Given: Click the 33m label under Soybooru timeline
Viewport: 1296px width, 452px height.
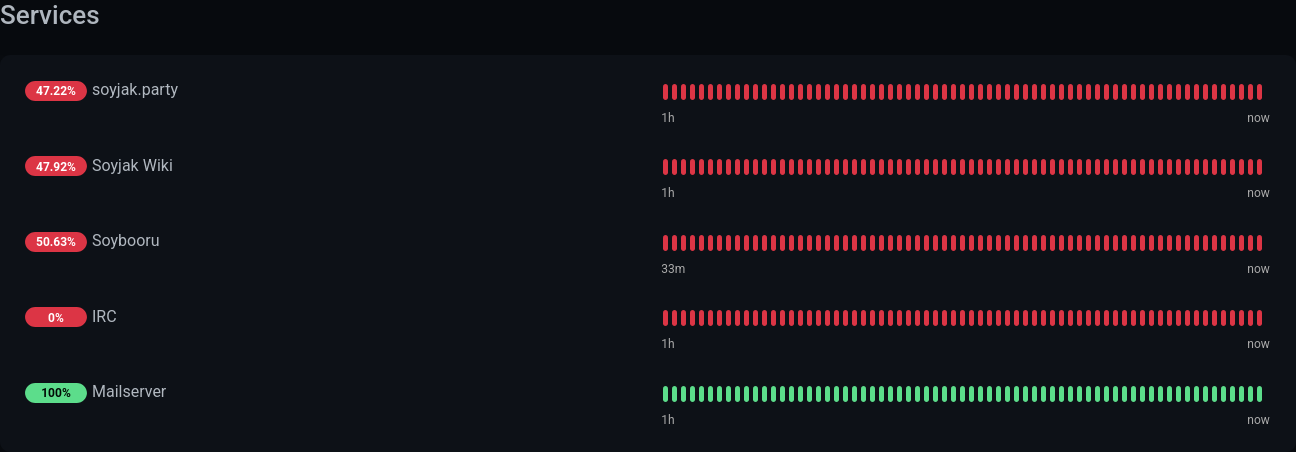Looking at the screenshot, I should coord(673,269).
